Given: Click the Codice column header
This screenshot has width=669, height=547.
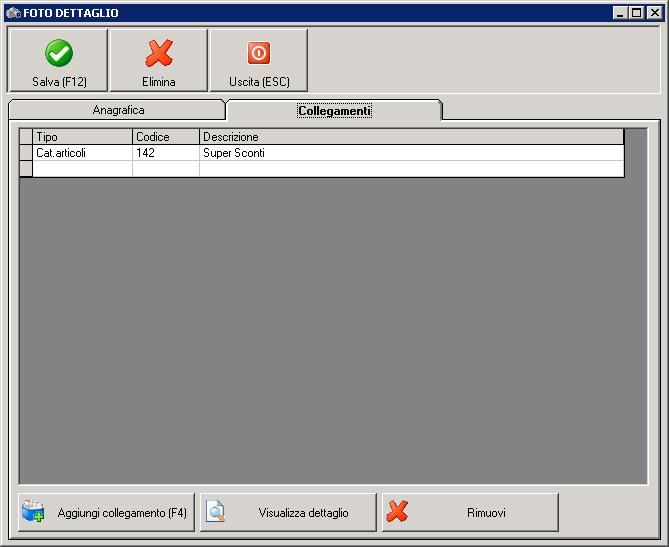Looking at the screenshot, I should (x=166, y=137).
